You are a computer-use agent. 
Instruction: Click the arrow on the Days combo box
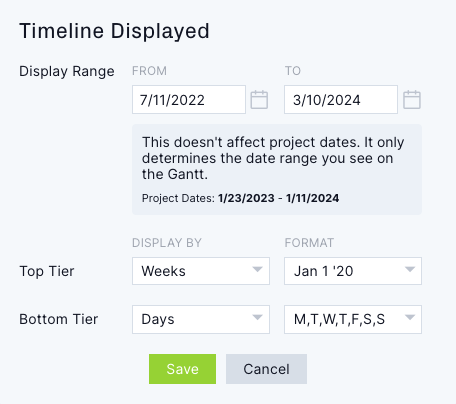click(257, 317)
